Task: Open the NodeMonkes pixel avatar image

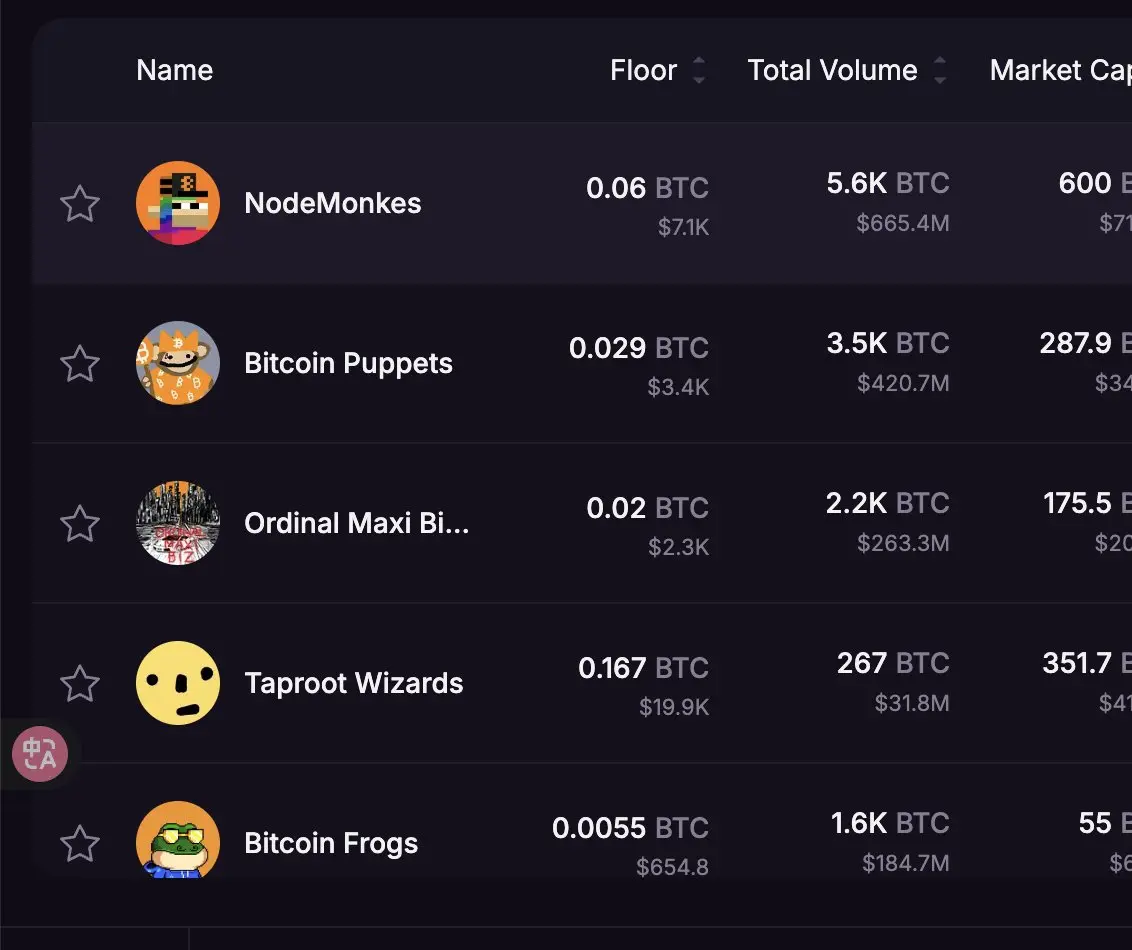Action: [x=178, y=203]
